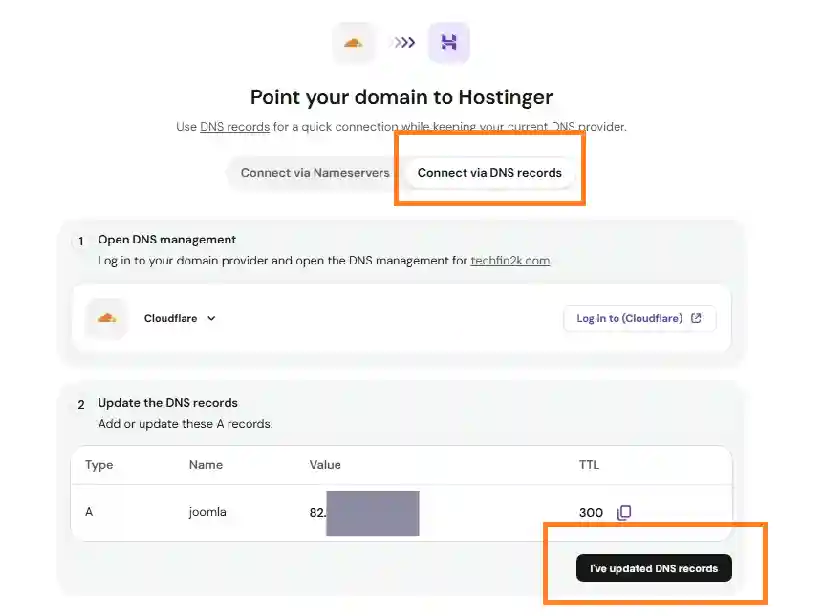813x616 pixels.
Task: Click Log in to (Cloudflare) button
Action: [x=640, y=318]
